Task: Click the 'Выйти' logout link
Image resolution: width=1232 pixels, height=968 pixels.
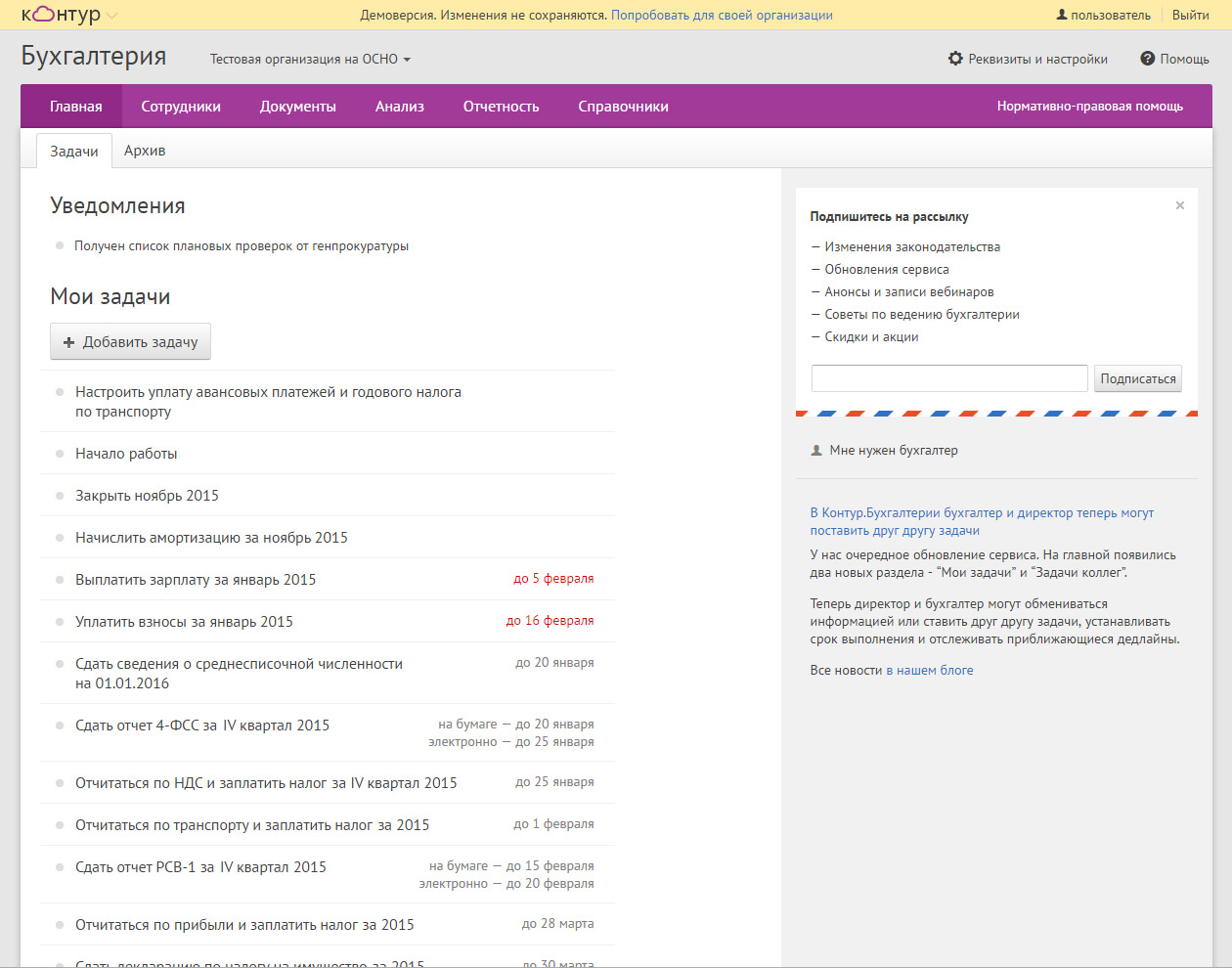Action: pos(1190,15)
